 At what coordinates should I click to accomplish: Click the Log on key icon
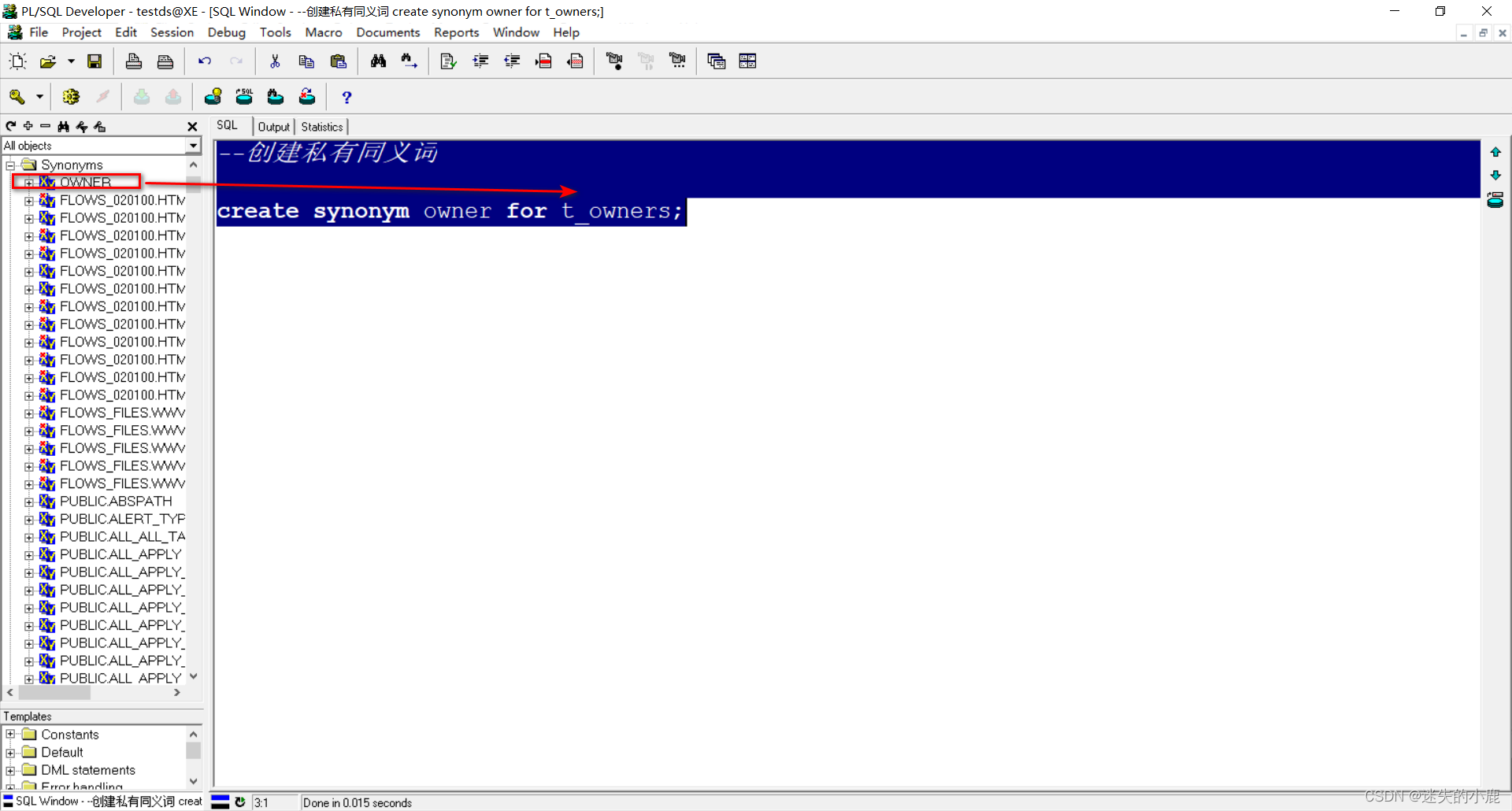point(17,97)
